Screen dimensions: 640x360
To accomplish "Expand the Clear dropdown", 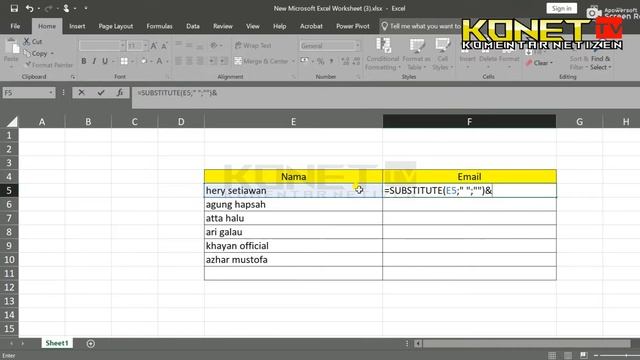I will [x=551, y=63].
